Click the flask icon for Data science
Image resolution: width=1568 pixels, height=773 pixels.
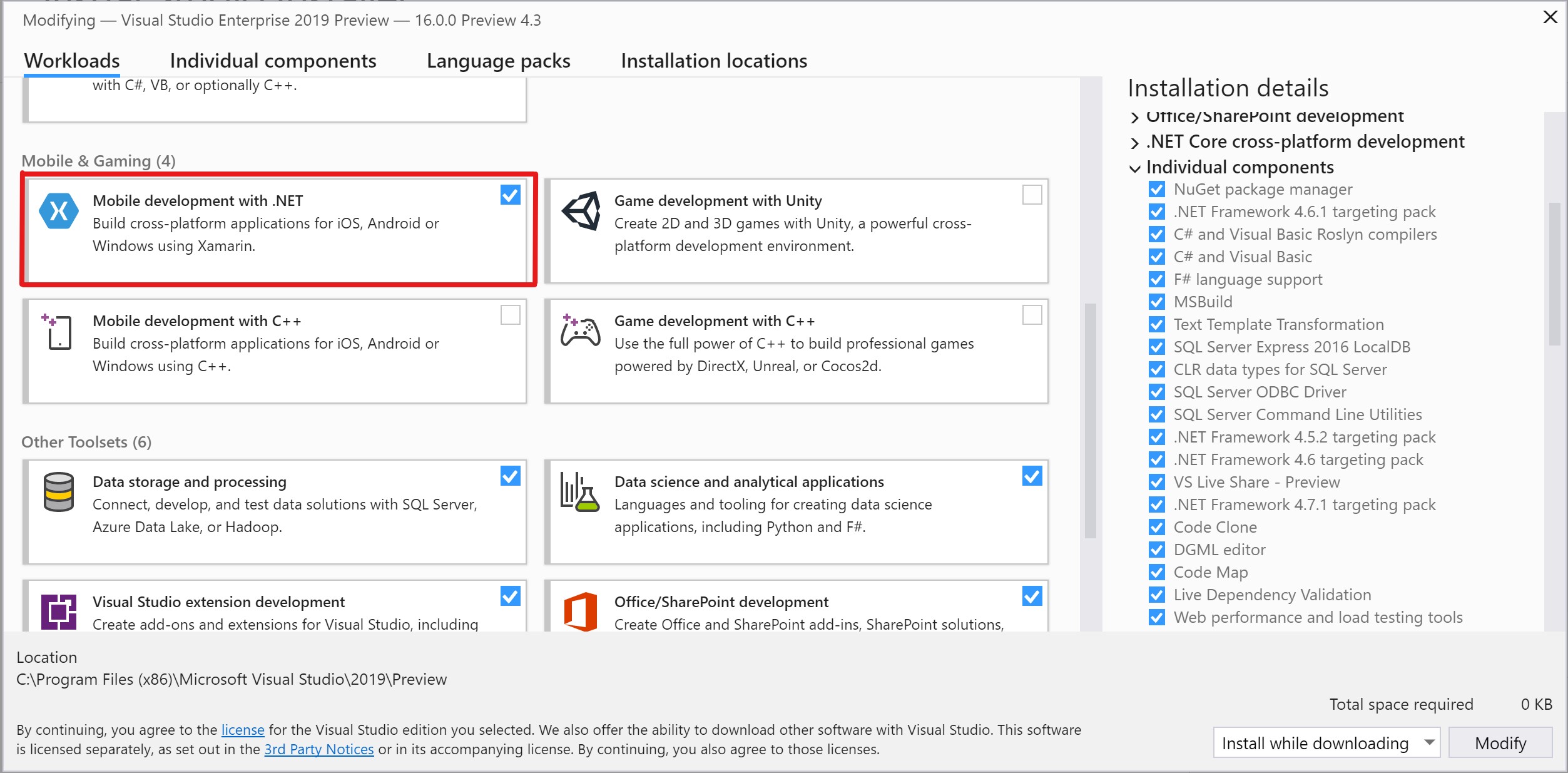(579, 492)
